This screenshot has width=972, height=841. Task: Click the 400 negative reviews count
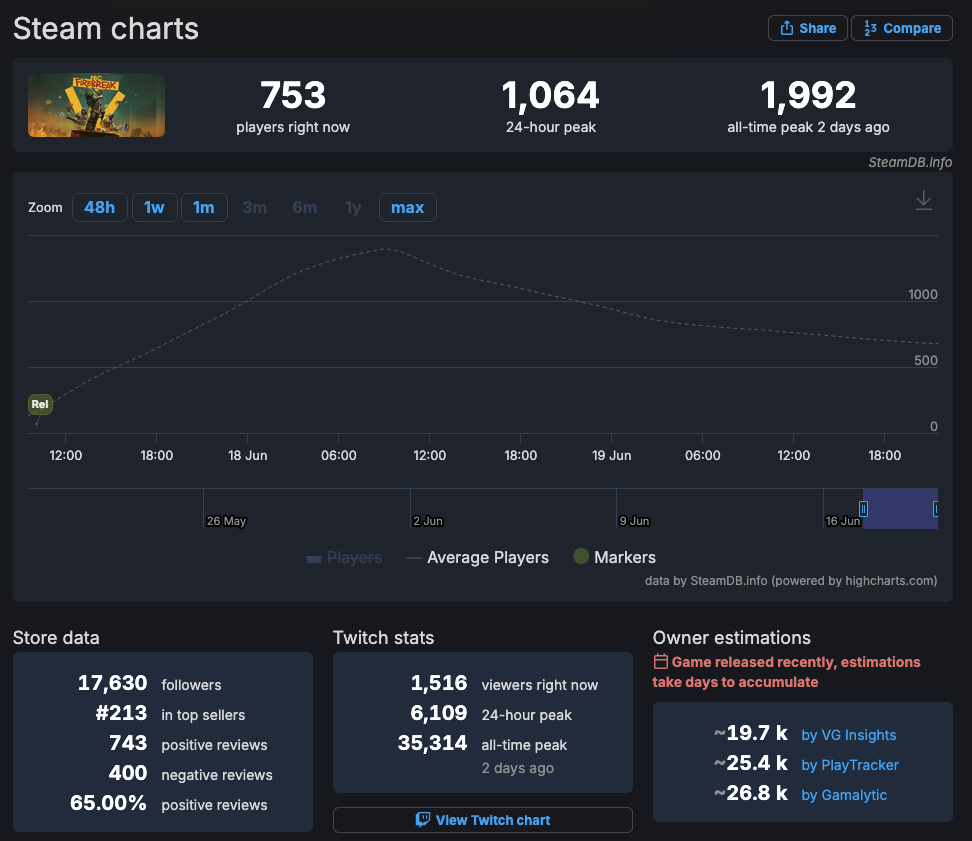(128, 773)
